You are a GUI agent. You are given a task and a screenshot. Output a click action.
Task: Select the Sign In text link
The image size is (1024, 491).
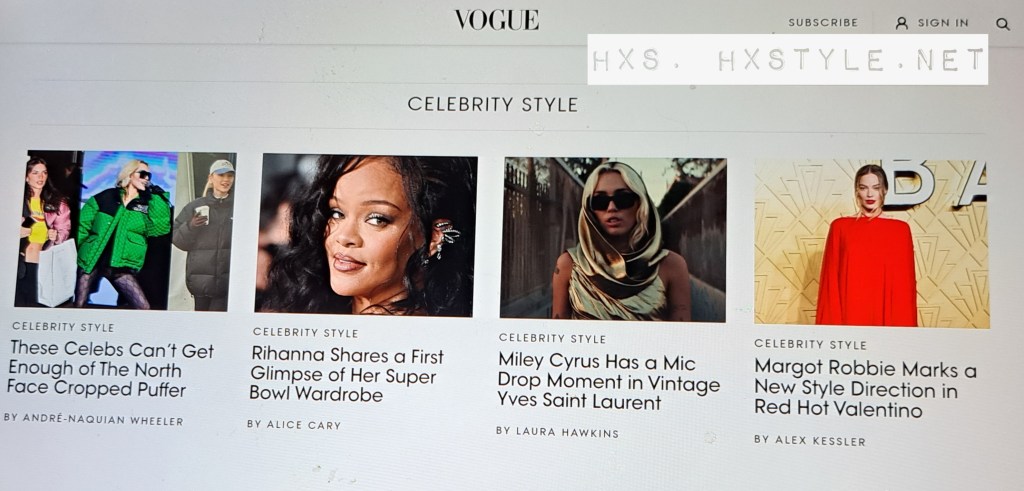(x=943, y=23)
